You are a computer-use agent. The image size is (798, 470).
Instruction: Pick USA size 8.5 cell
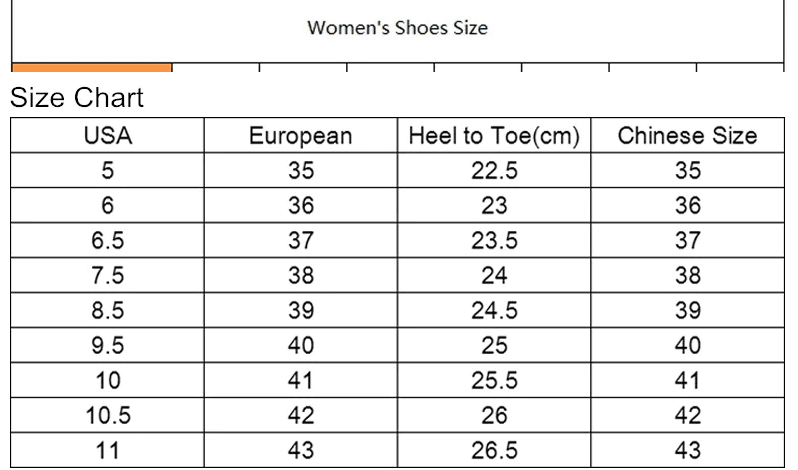pyautogui.click(x=107, y=311)
